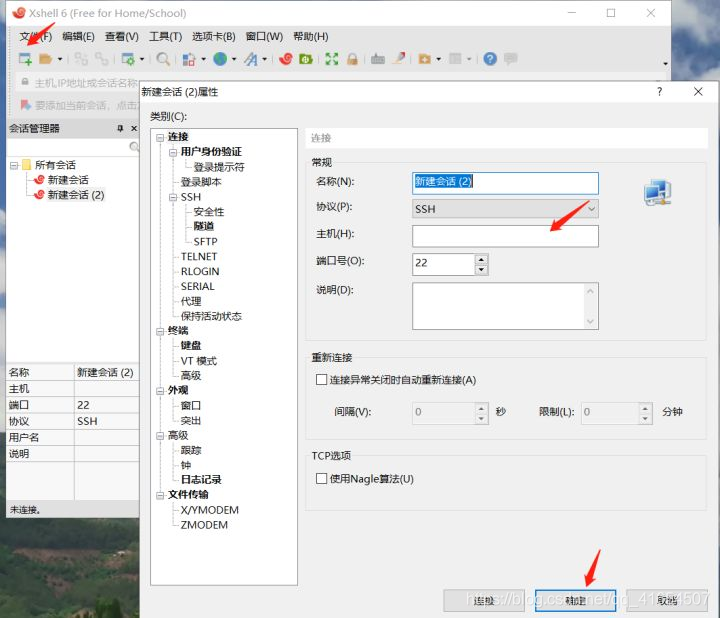Click the padlock lock screen icon

pyautogui.click(x=352, y=59)
